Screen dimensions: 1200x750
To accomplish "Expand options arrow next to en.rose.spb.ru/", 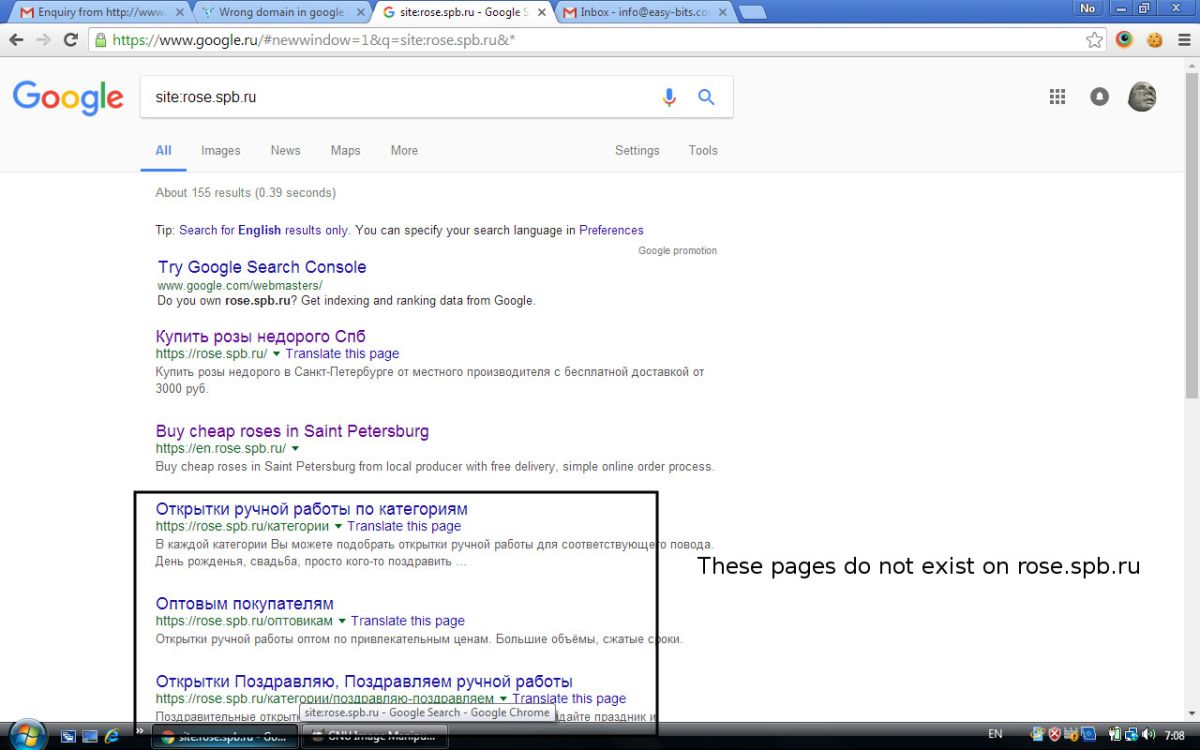I will pyautogui.click(x=295, y=449).
